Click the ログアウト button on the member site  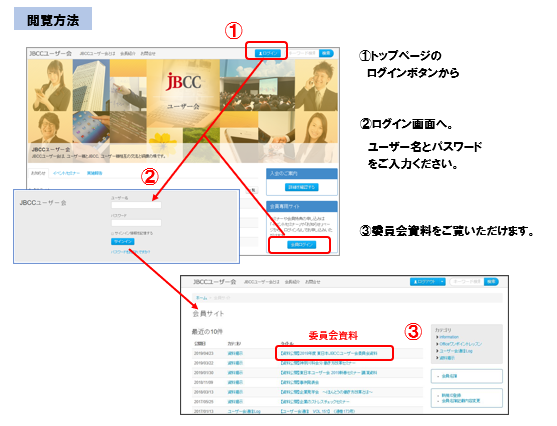424,282
